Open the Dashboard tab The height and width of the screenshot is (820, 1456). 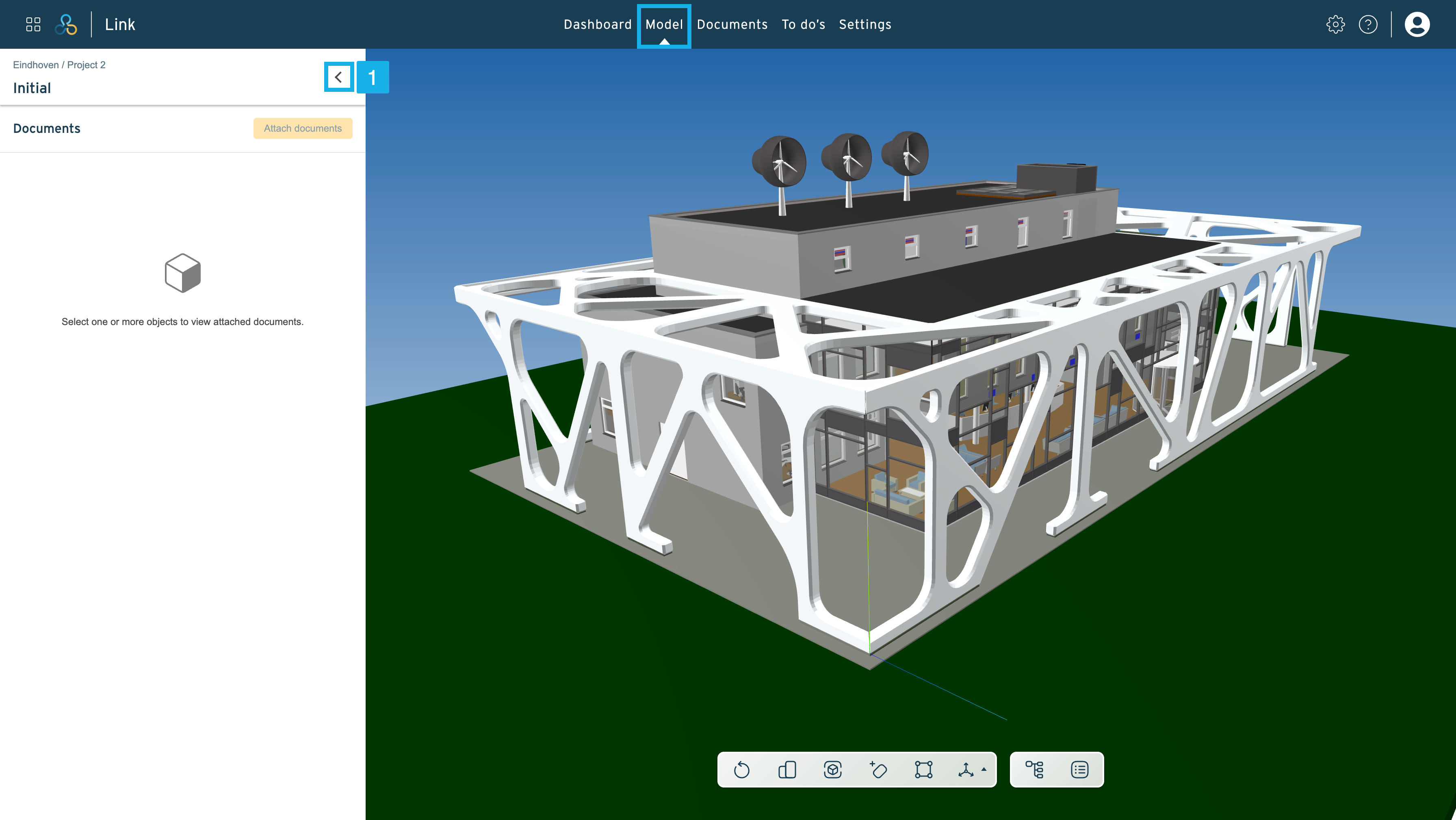[x=598, y=24]
